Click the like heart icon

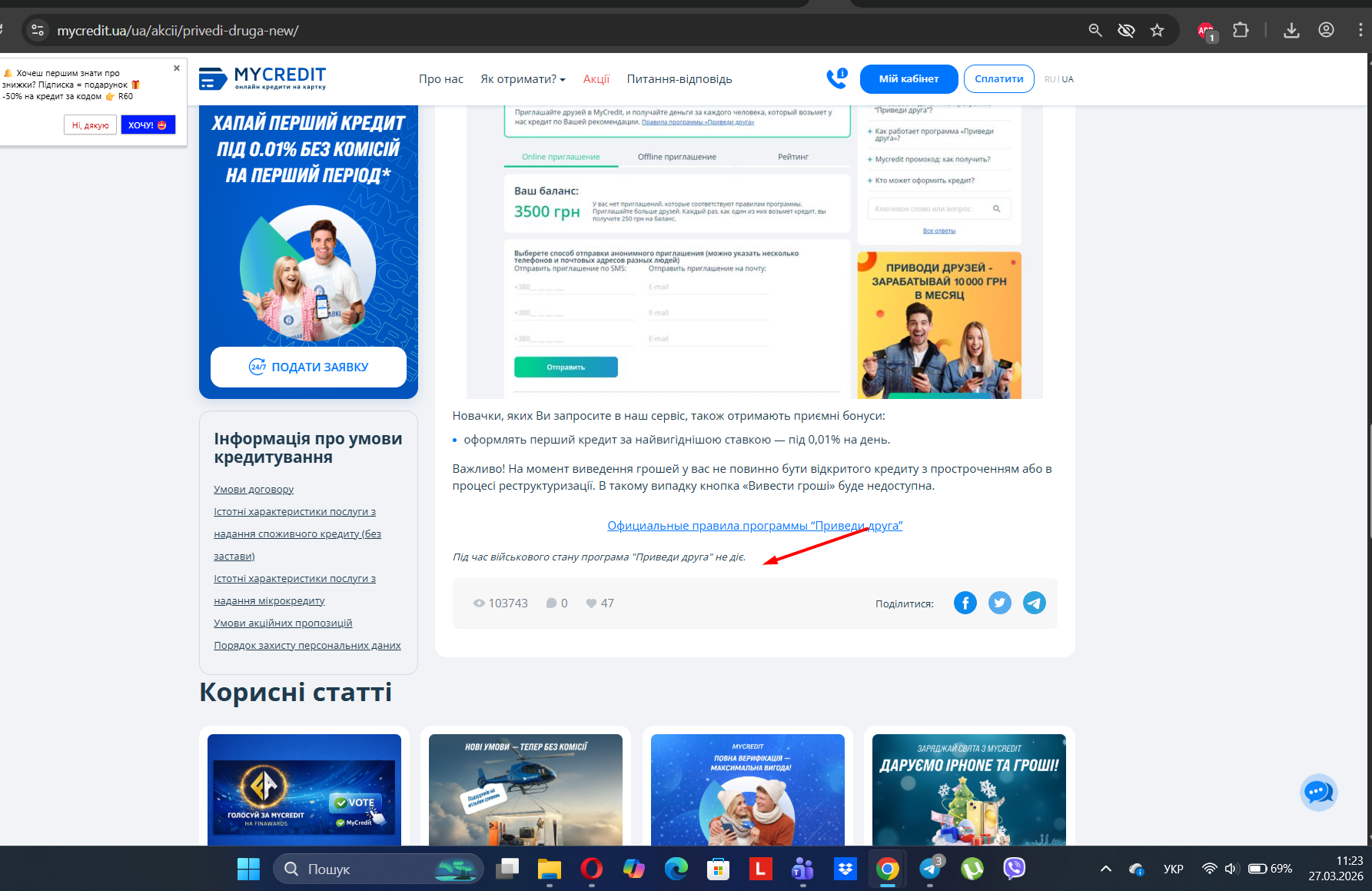pos(591,603)
